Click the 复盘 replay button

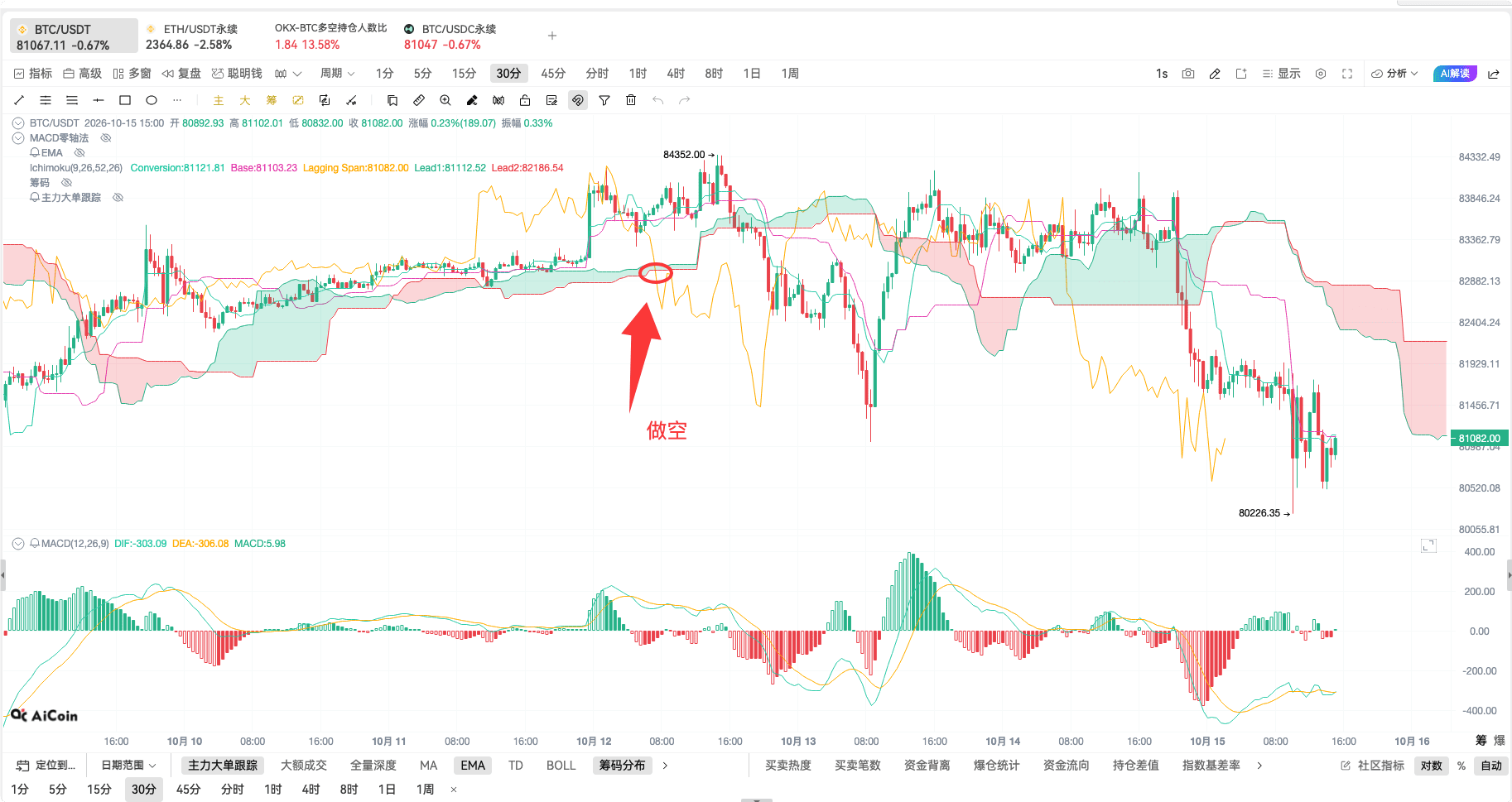[x=181, y=74]
